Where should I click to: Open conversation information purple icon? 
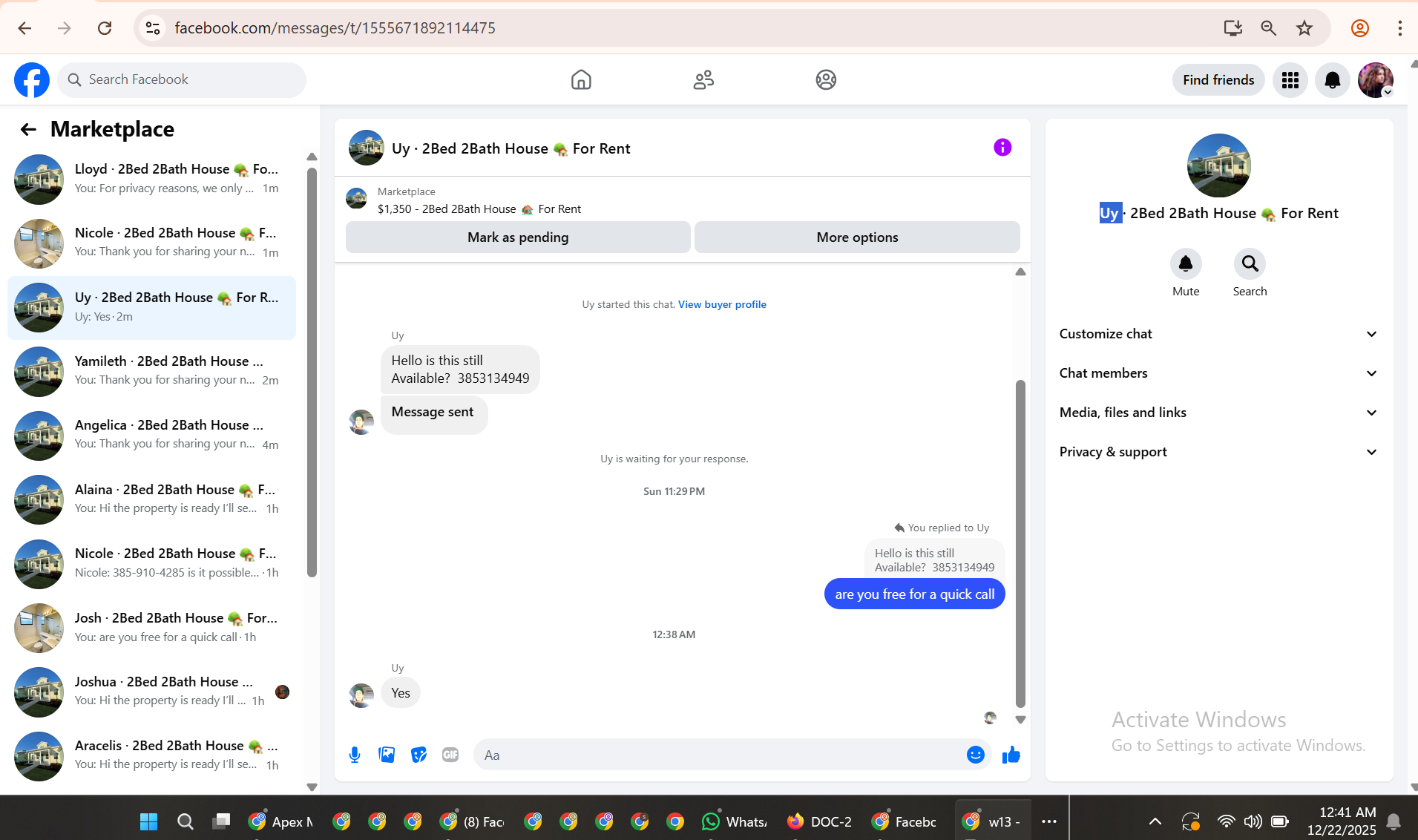(1002, 148)
